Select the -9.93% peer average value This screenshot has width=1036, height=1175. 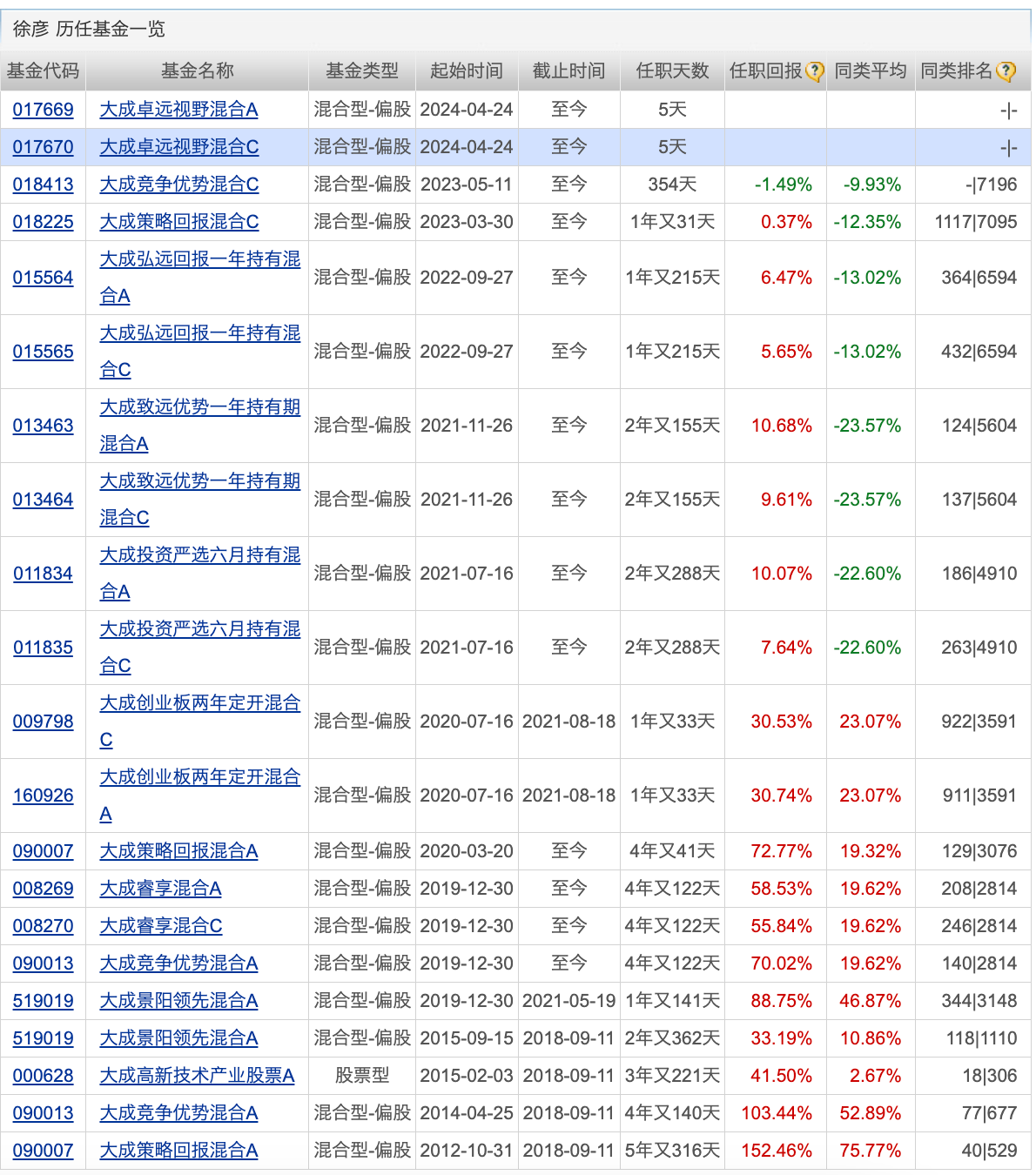pos(872,185)
